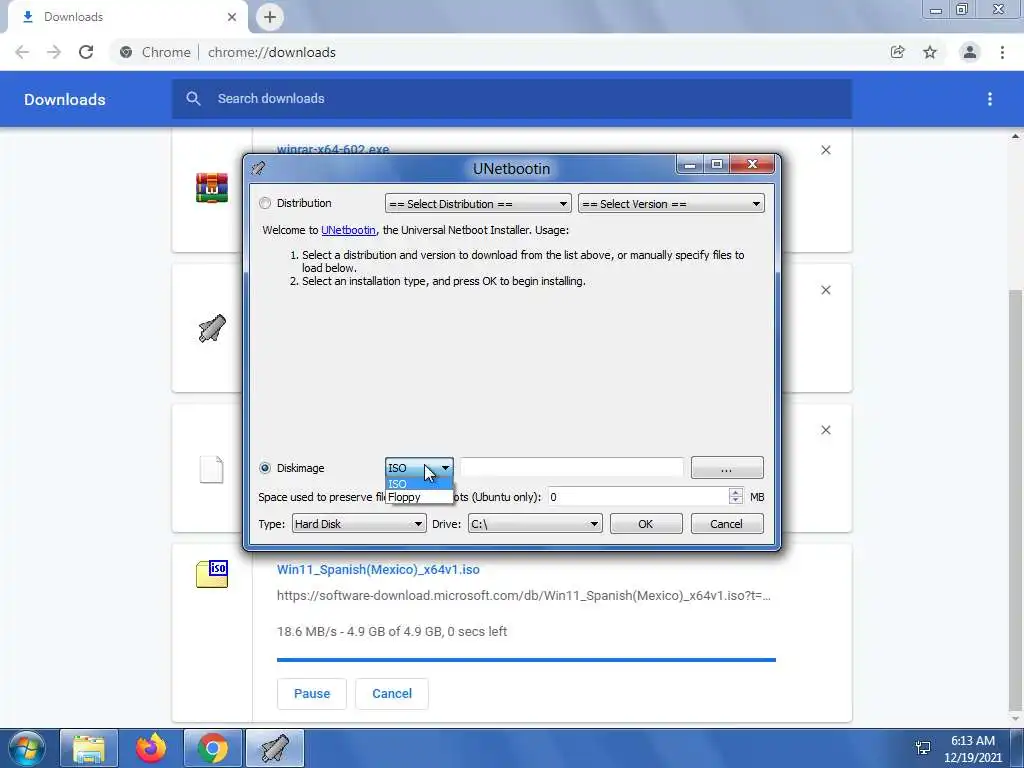
Task: Open the Select Version dropdown
Action: point(671,204)
